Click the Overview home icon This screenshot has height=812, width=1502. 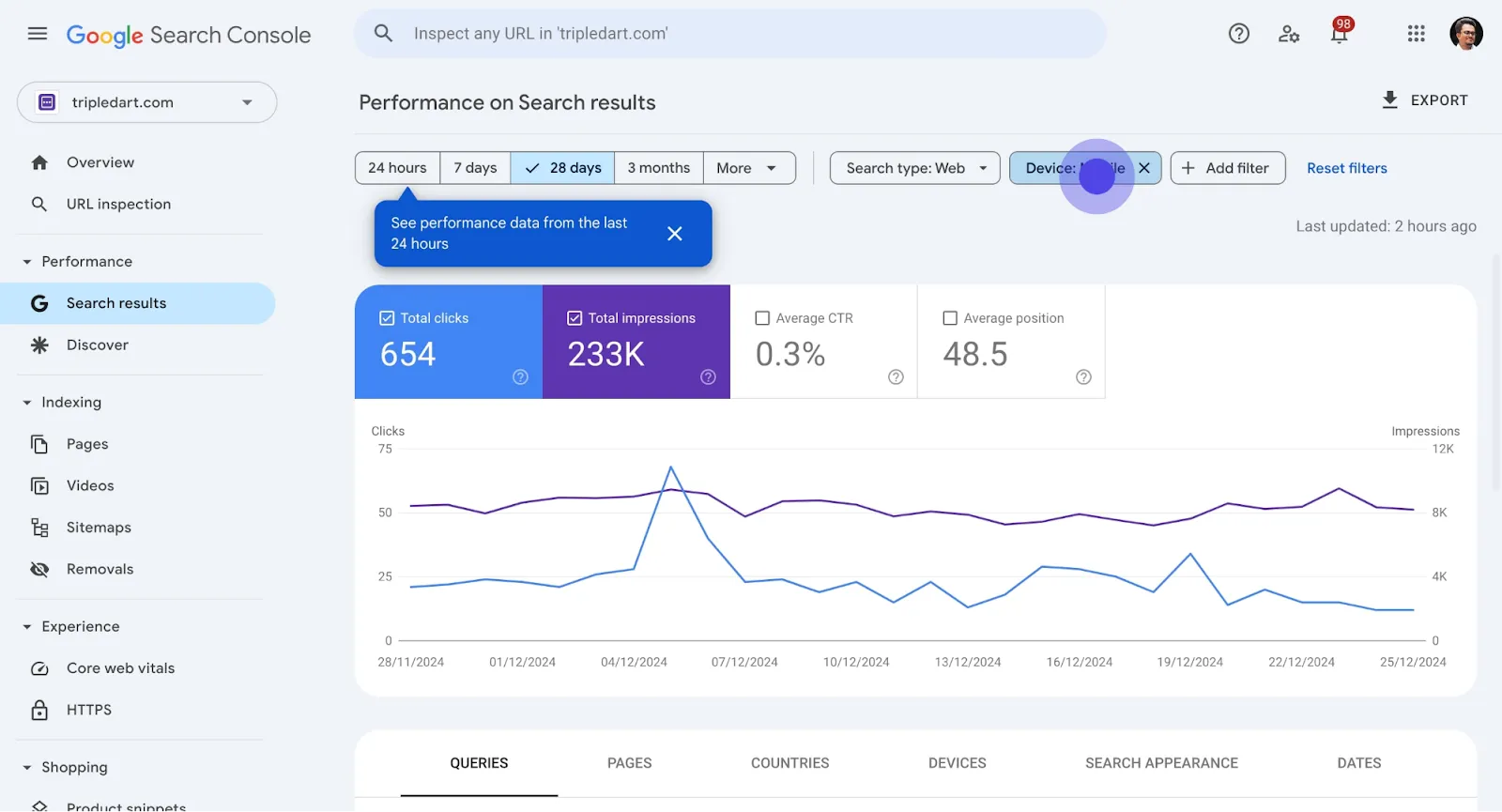(39, 162)
